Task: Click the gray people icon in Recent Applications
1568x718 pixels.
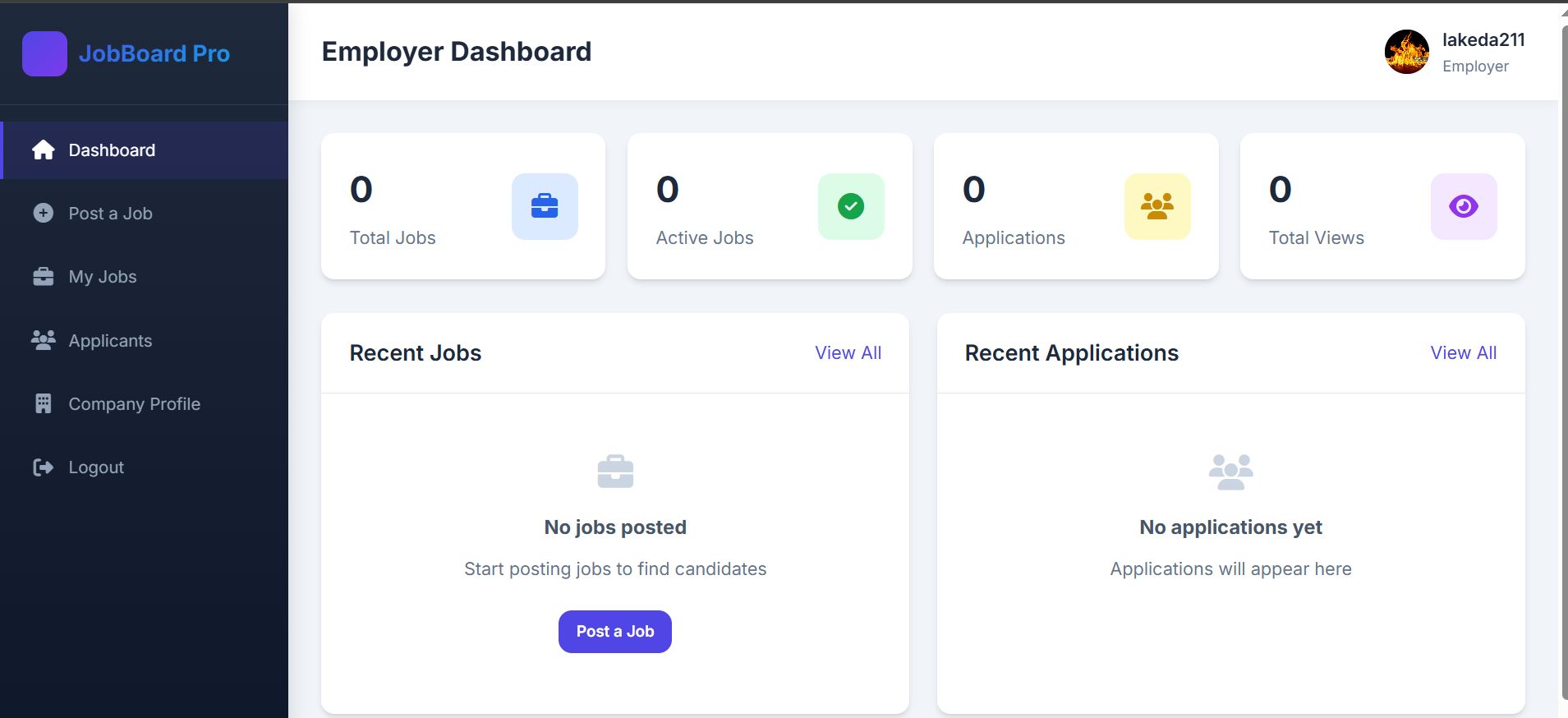Action: [x=1230, y=472]
